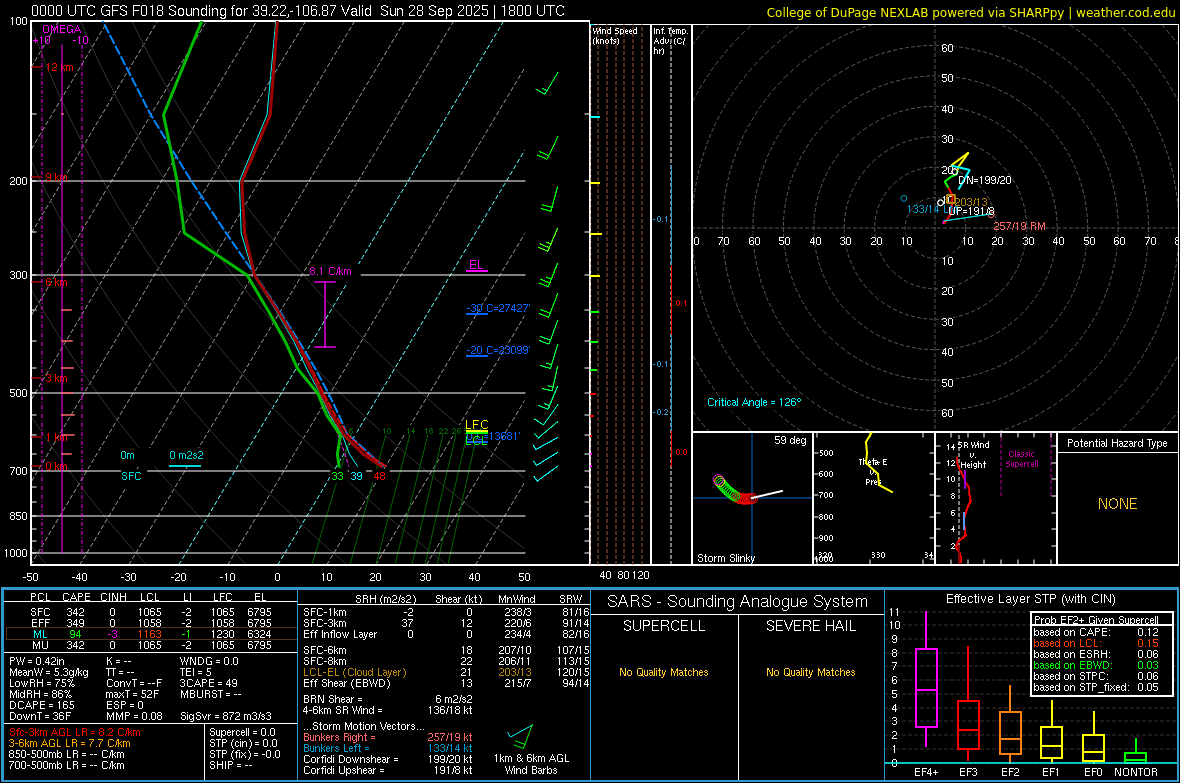
Task: Click '257/19 RM' right mover label
Action: pos(1019,226)
